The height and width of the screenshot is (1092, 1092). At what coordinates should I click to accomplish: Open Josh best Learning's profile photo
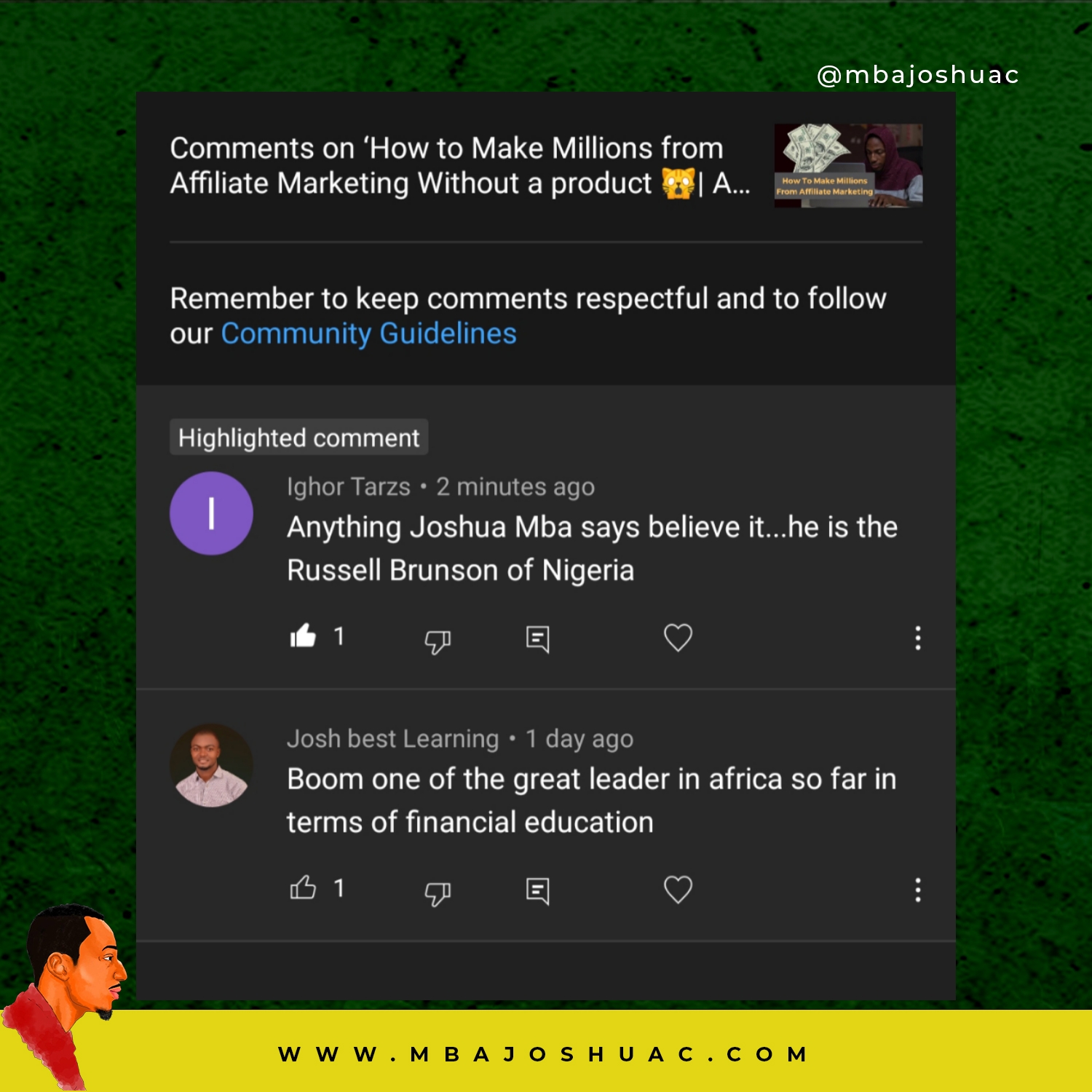(x=211, y=765)
